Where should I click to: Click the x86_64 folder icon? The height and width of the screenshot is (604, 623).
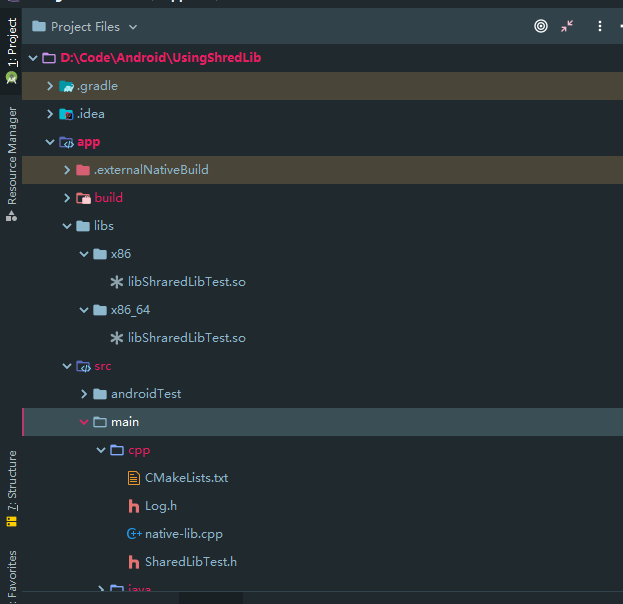100,310
